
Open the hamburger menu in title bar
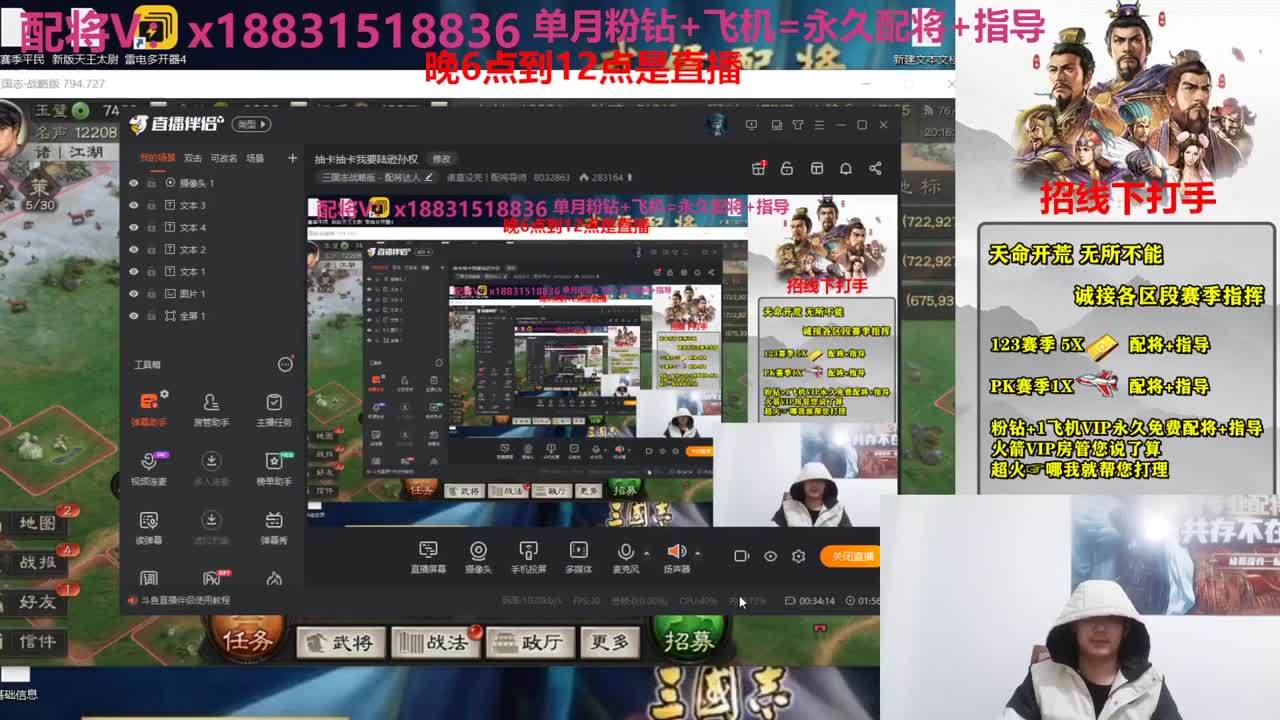(x=819, y=125)
